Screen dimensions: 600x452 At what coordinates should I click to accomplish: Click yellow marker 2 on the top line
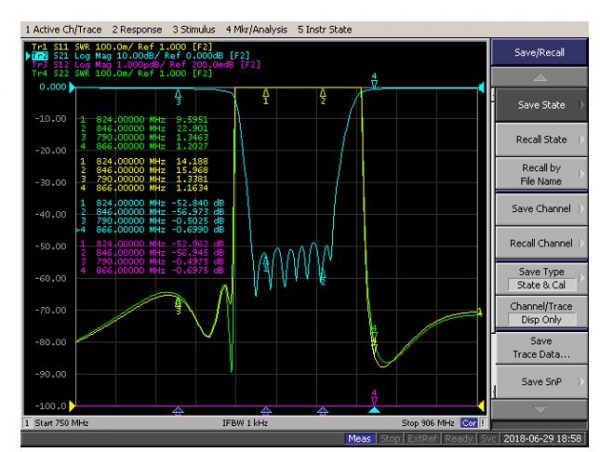323,96
